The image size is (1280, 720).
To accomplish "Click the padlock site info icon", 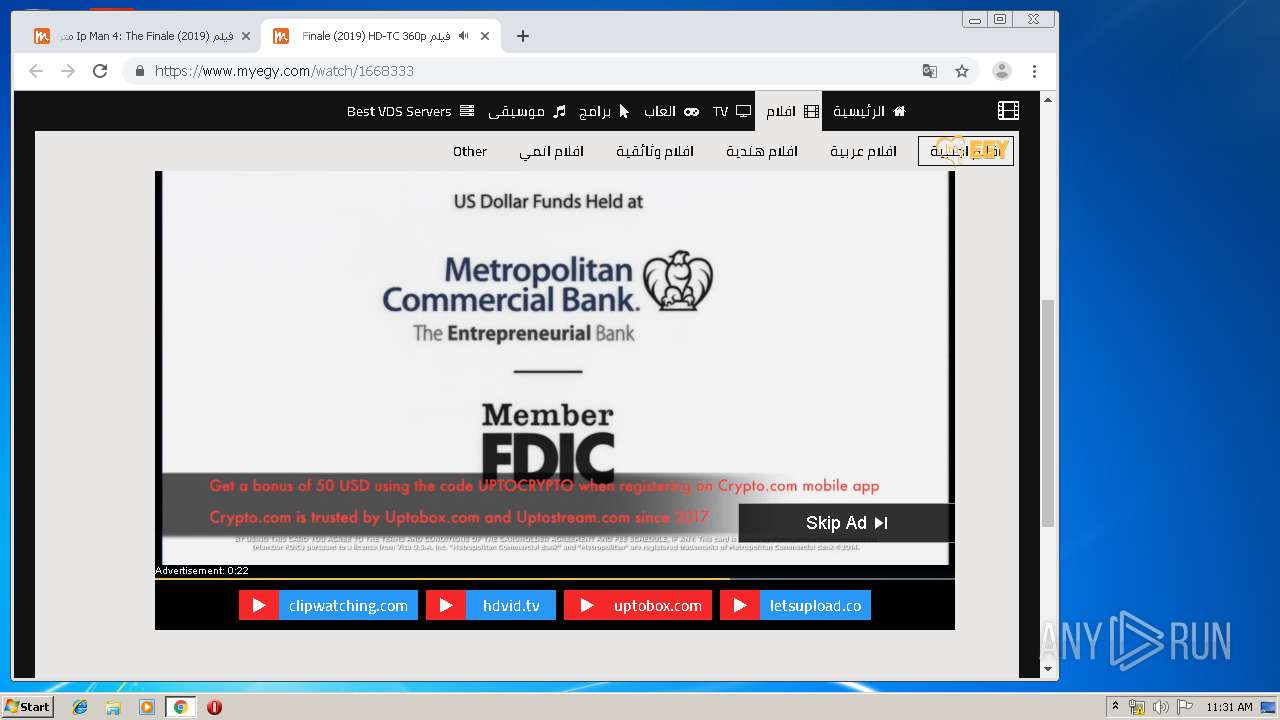I will 139,71.
